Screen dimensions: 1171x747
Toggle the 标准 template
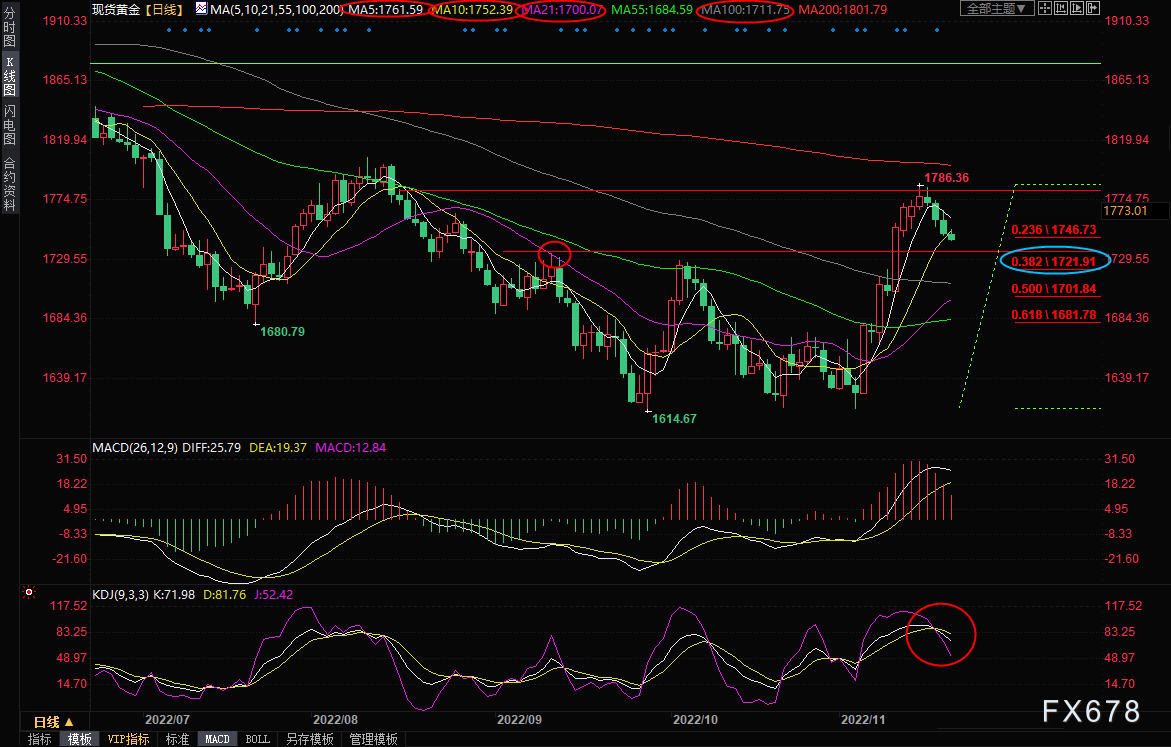(177, 739)
